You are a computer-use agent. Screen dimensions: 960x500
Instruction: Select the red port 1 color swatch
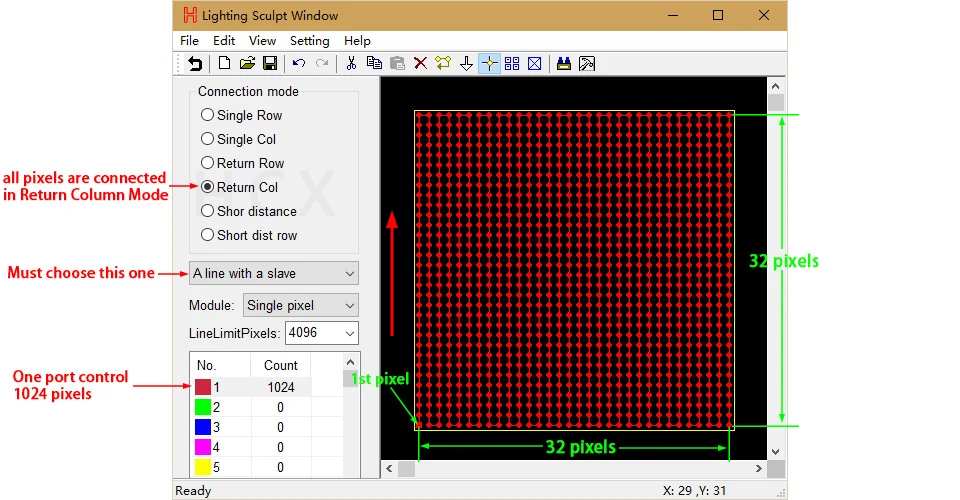(203, 387)
